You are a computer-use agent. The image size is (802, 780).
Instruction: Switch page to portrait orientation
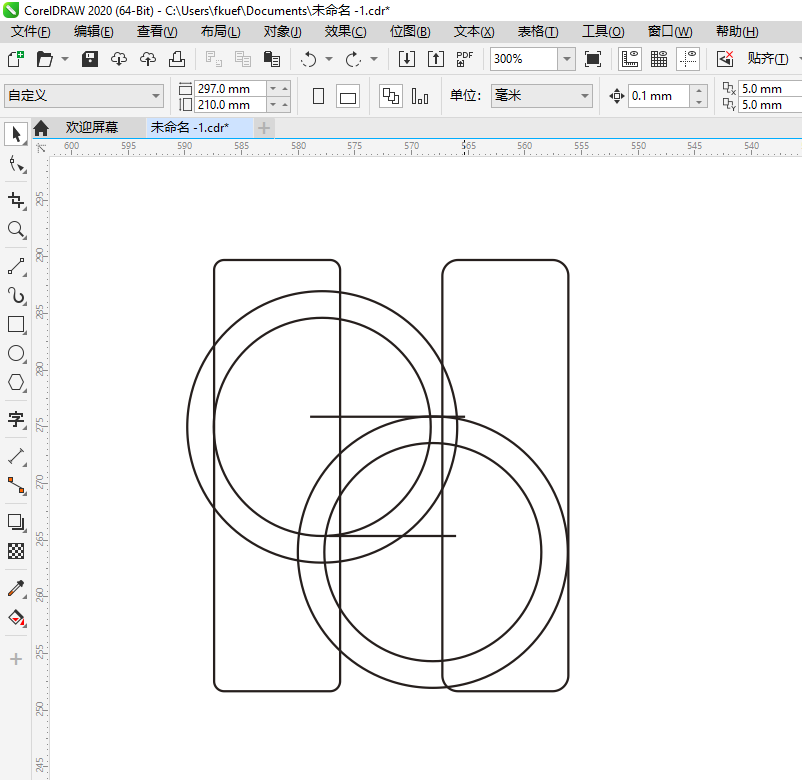318,96
